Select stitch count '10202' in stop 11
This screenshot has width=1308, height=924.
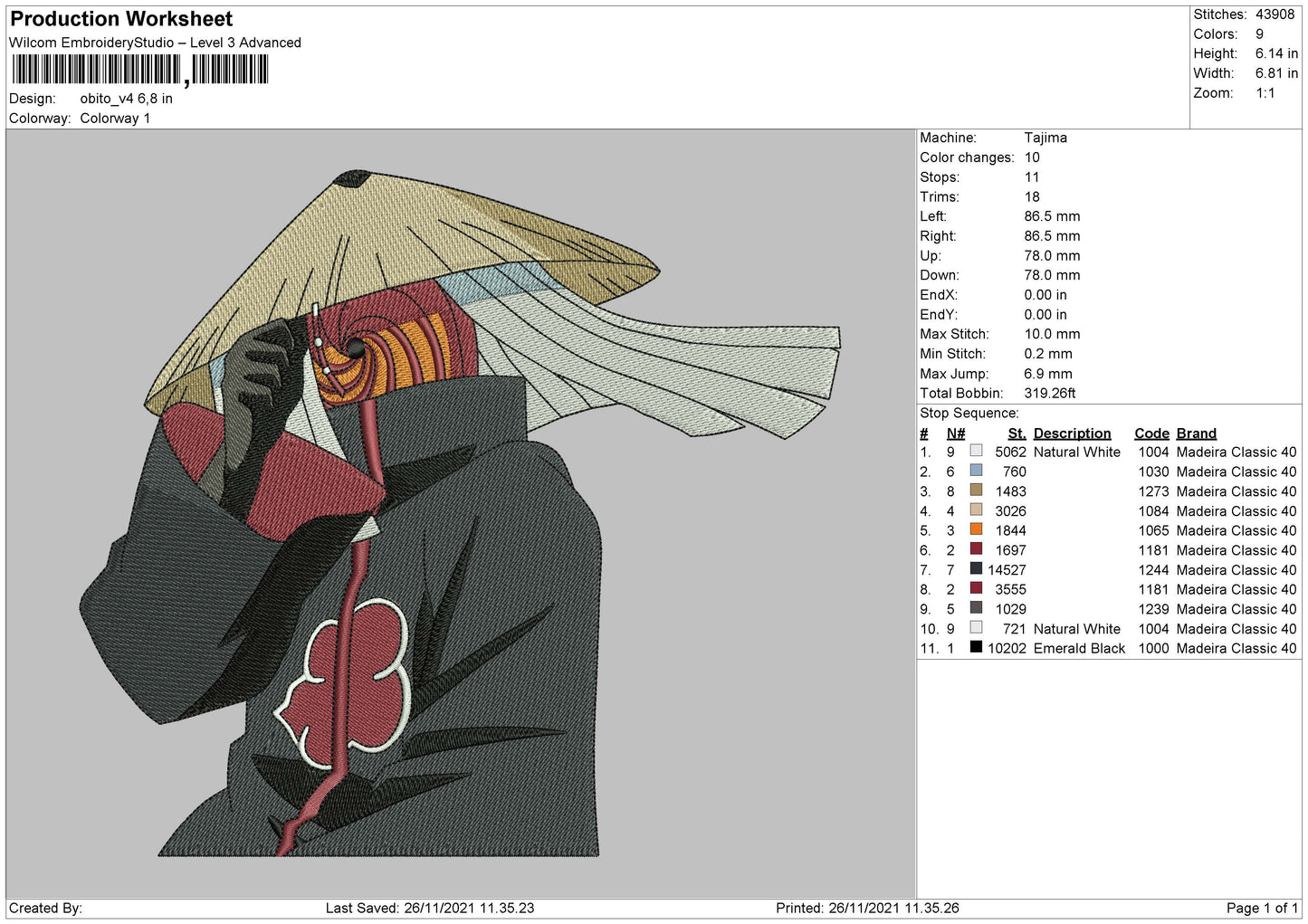click(x=1007, y=648)
